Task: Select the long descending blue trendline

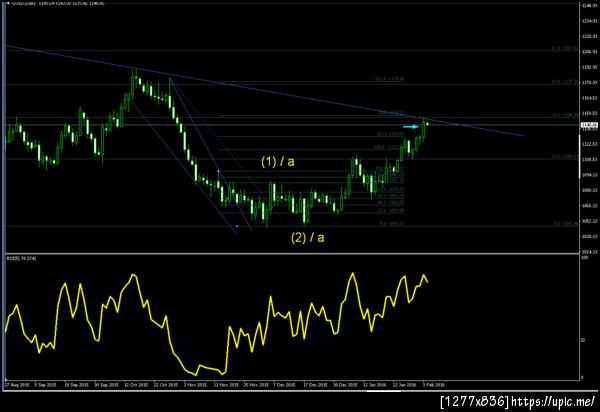Action: 264,90
